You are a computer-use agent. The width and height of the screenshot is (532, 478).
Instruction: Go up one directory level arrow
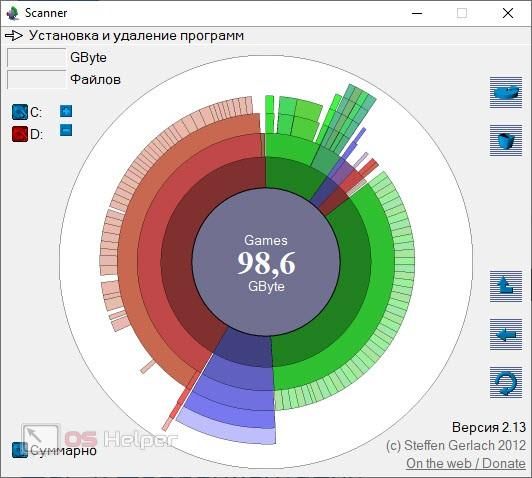(x=506, y=286)
